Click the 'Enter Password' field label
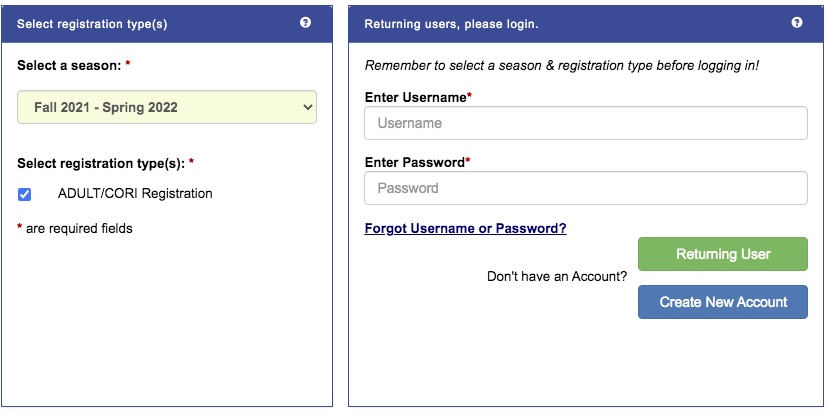The image size is (828, 413). pos(417,163)
